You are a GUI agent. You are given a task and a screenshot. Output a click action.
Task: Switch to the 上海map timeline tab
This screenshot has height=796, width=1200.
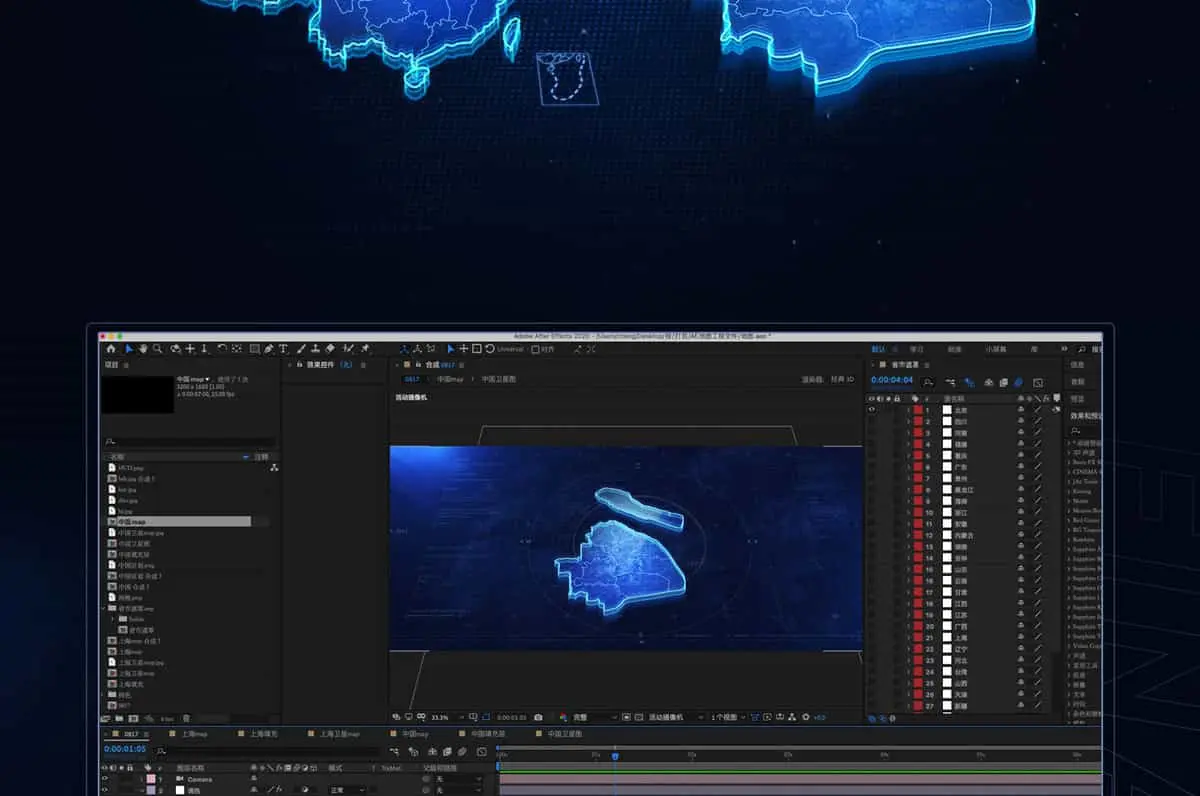[x=193, y=734]
